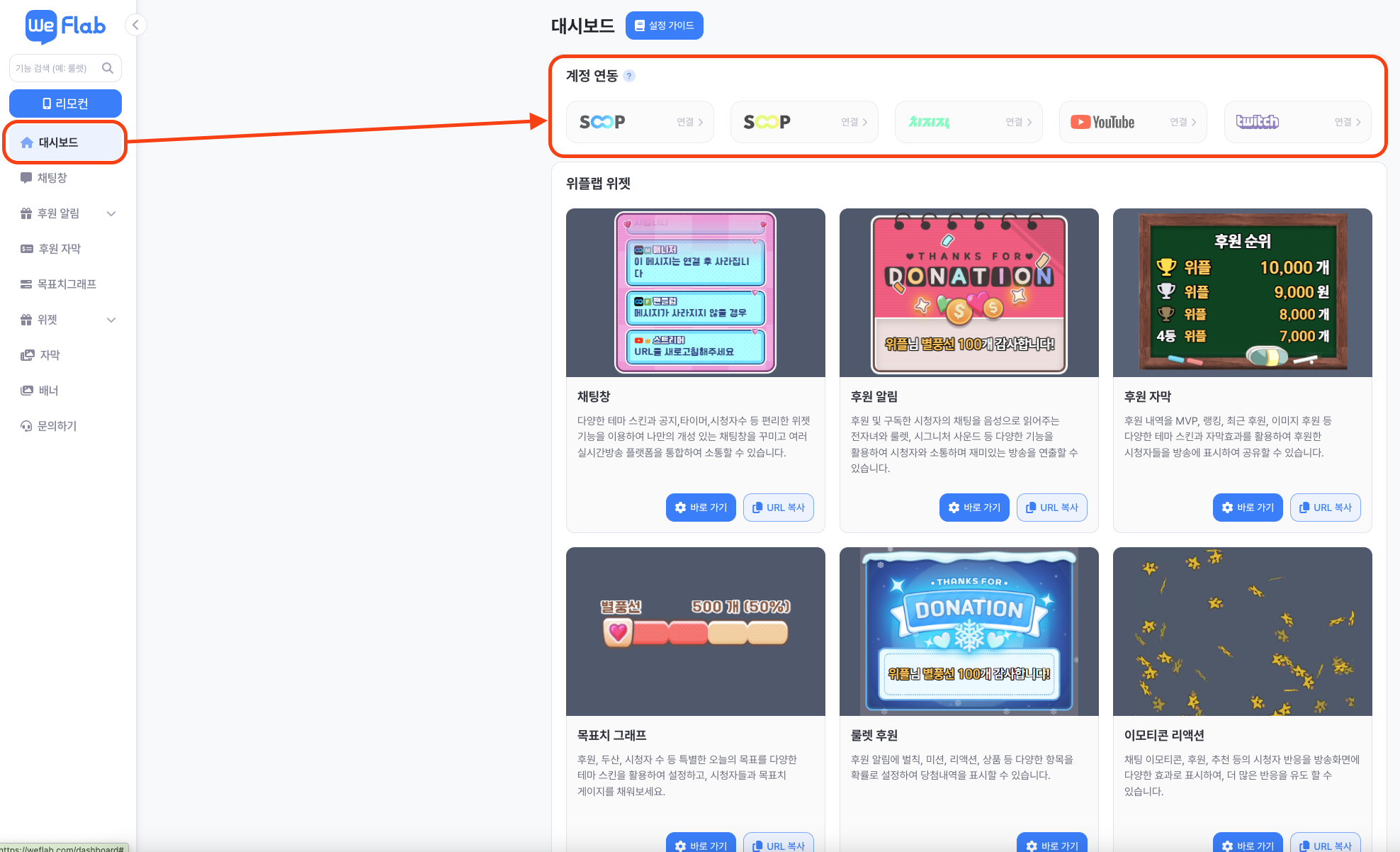The image size is (1400, 852).
Task: Select 후원 자막 sidebar item
Action: pos(60,249)
